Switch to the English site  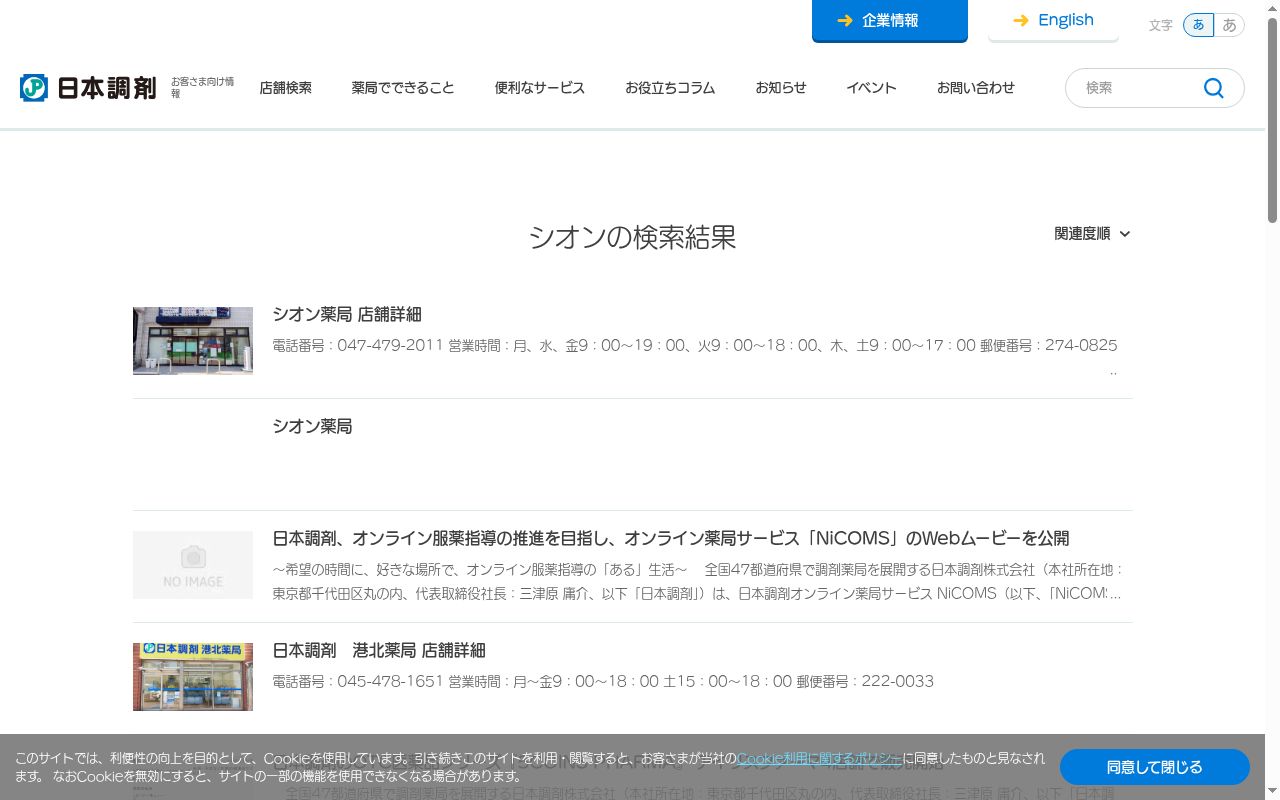[x=1053, y=21]
